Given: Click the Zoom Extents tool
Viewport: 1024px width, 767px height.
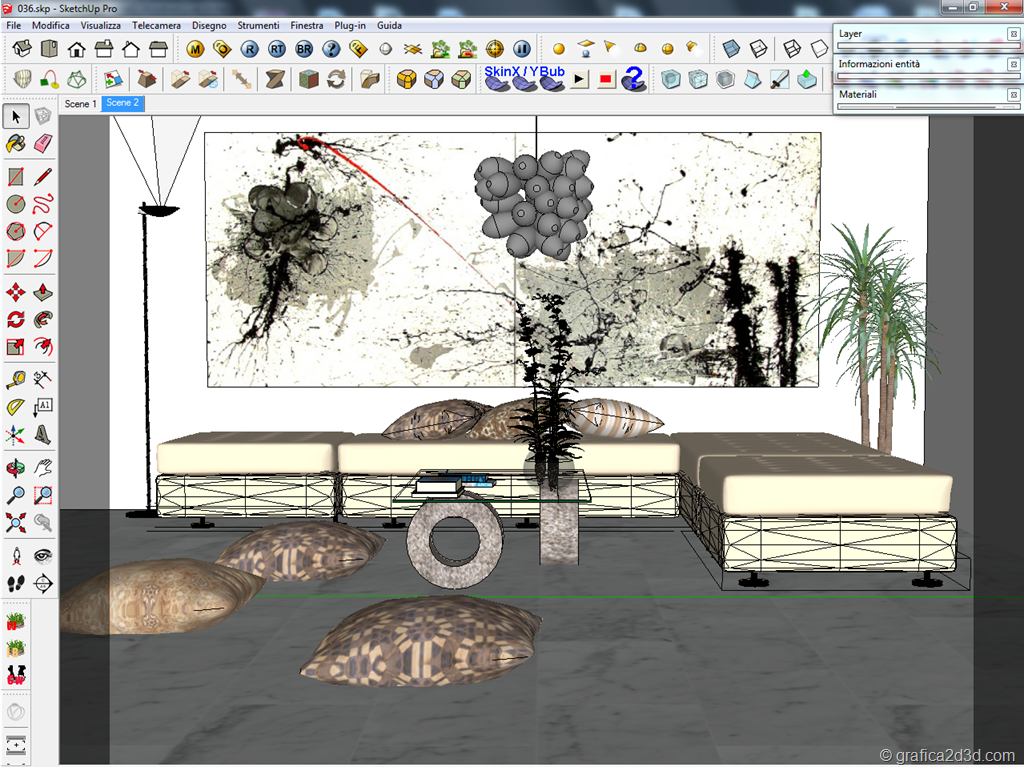Looking at the screenshot, I should pos(16,522).
